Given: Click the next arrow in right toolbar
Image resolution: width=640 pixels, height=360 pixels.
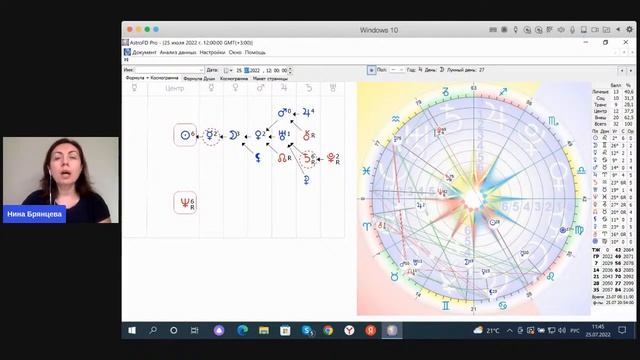Looking at the screenshot, I should [x=631, y=70].
